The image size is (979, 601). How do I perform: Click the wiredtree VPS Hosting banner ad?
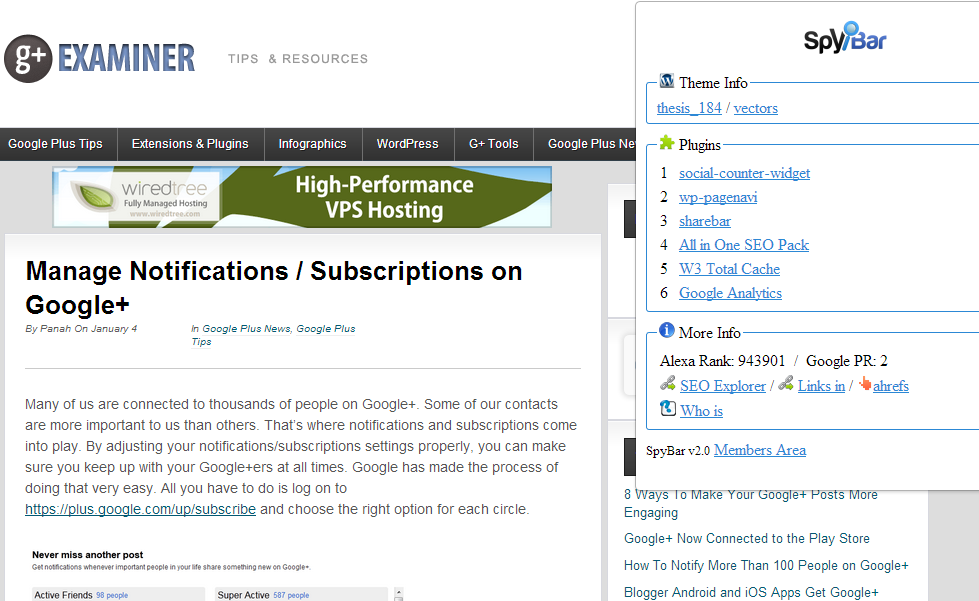pyautogui.click(x=302, y=197)
